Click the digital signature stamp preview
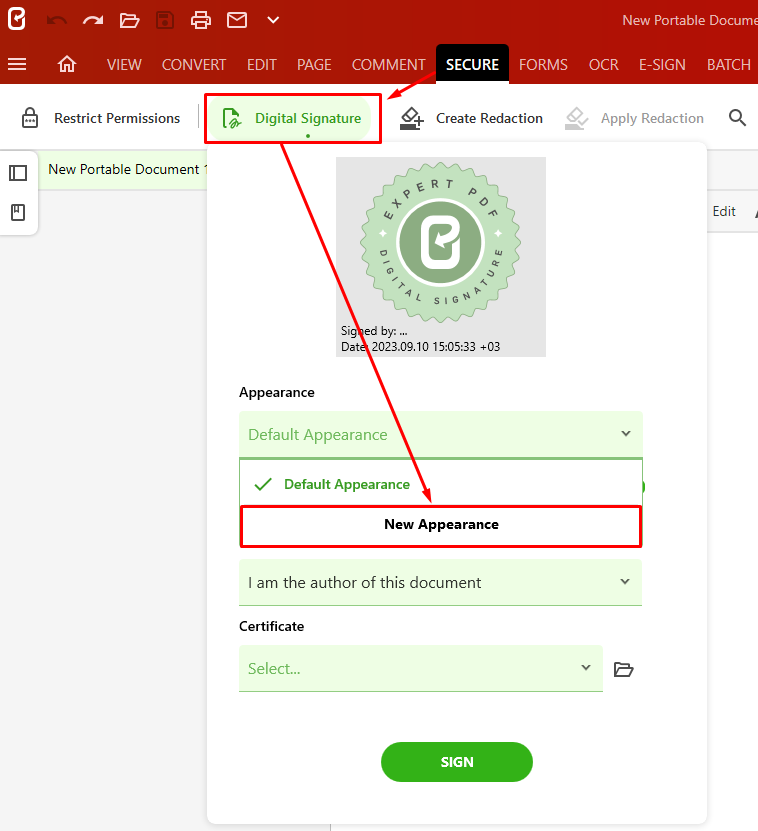758x831 pixels. [x=440, y=257]
